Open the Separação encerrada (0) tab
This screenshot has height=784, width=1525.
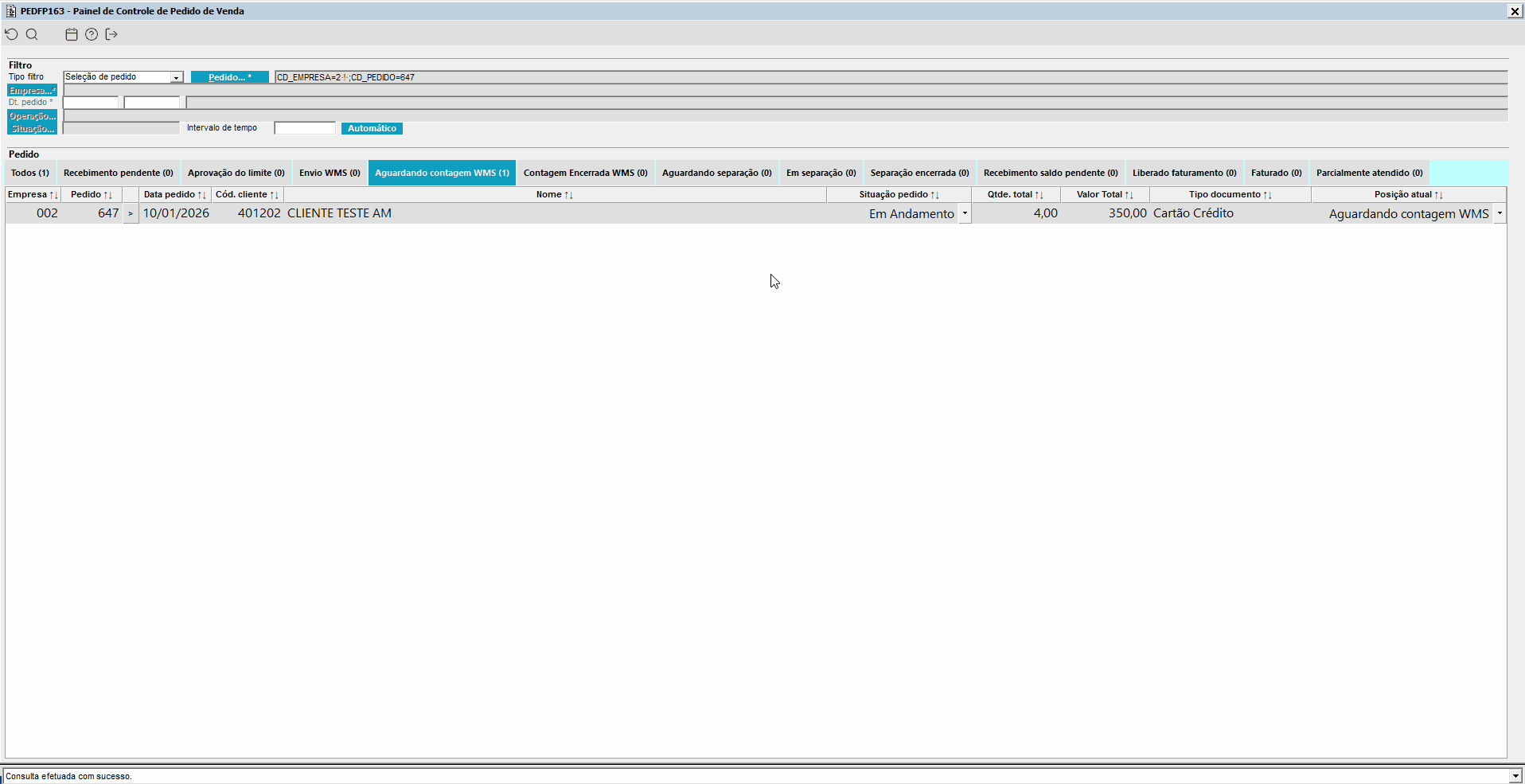point(920,173)
